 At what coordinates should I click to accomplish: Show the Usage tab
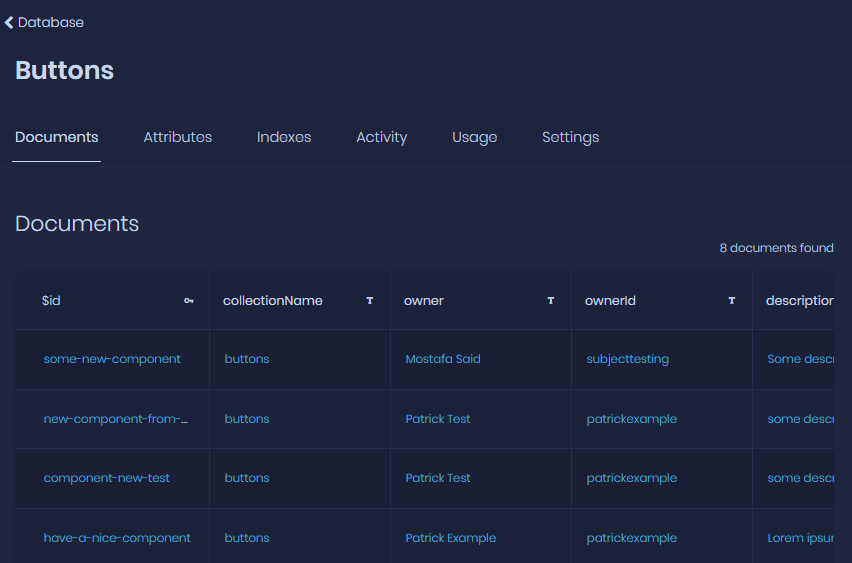[474, 137]
